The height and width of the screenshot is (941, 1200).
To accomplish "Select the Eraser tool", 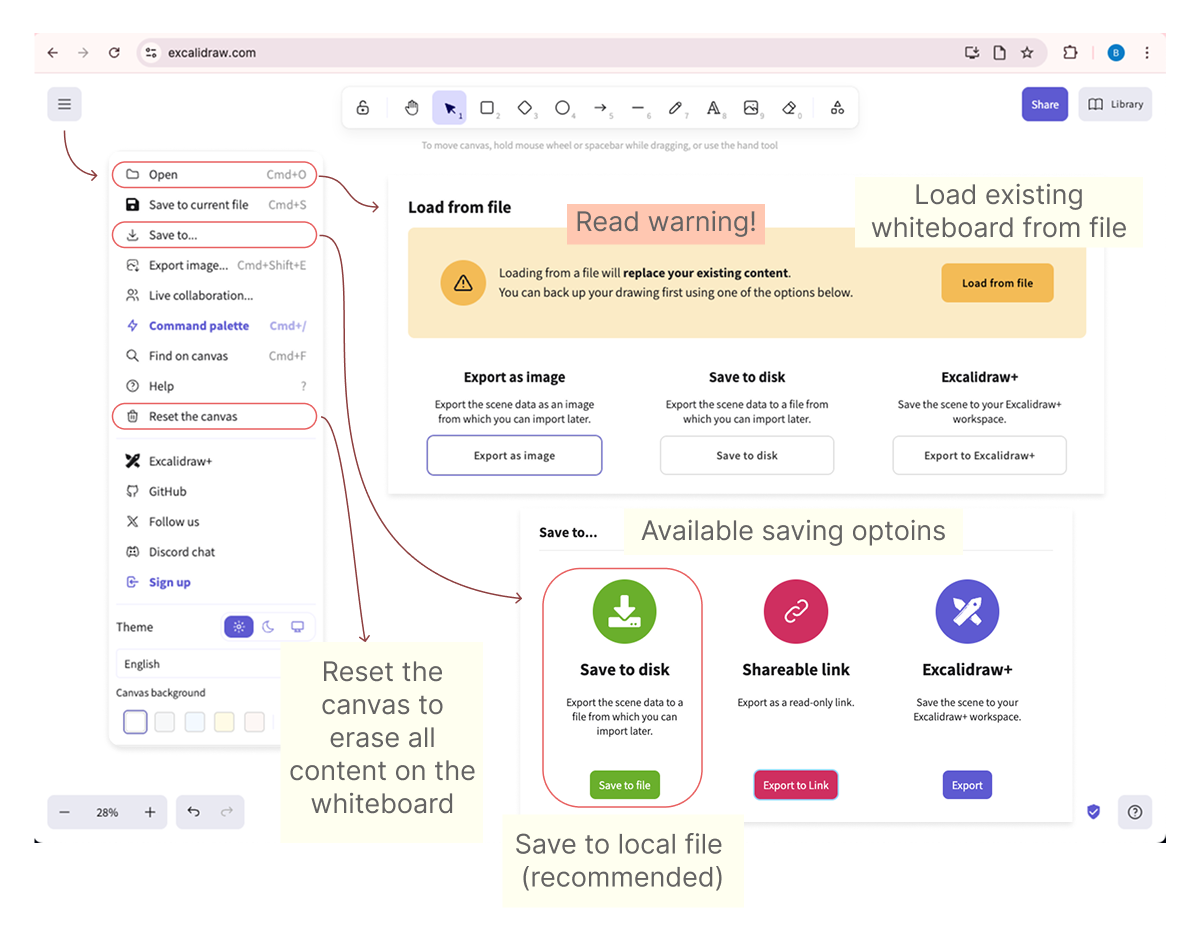I will tap(789, 108).
